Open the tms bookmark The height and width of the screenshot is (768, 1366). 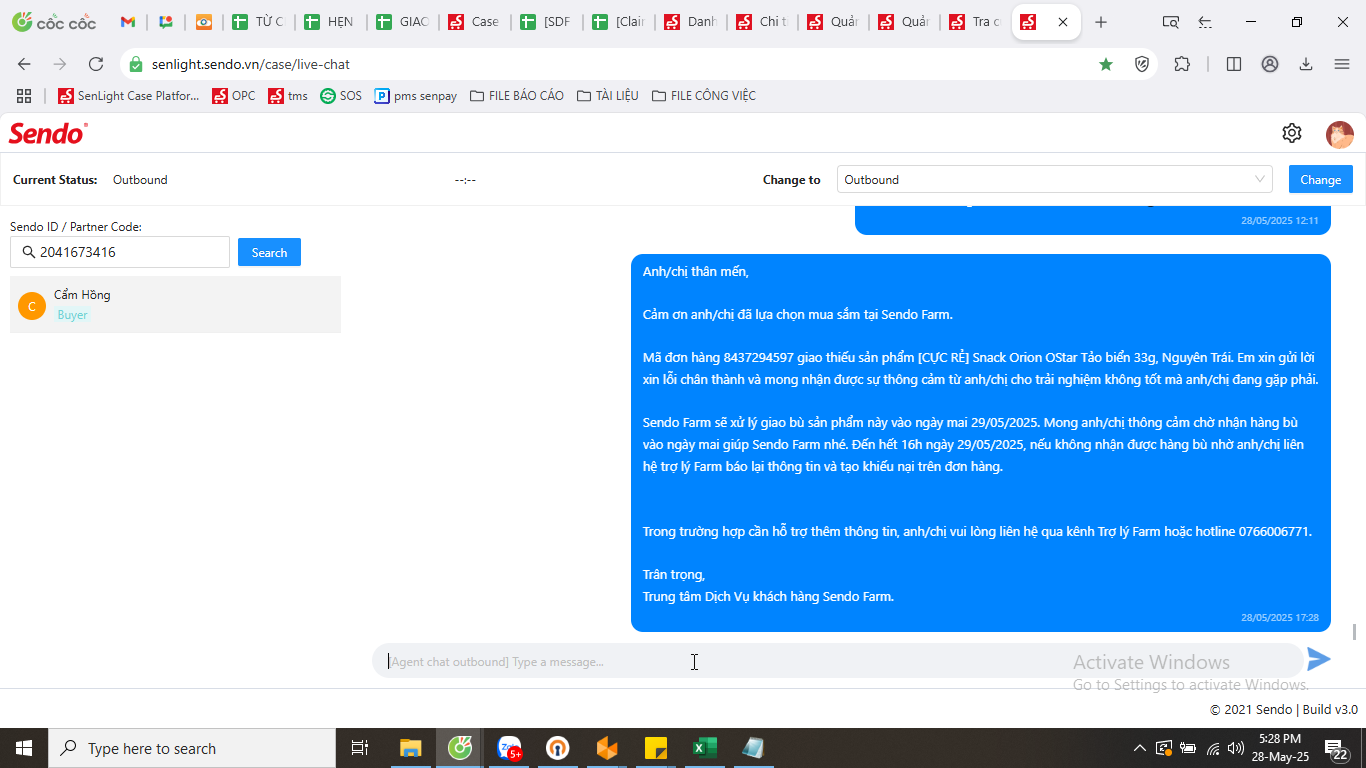[288, 96]
